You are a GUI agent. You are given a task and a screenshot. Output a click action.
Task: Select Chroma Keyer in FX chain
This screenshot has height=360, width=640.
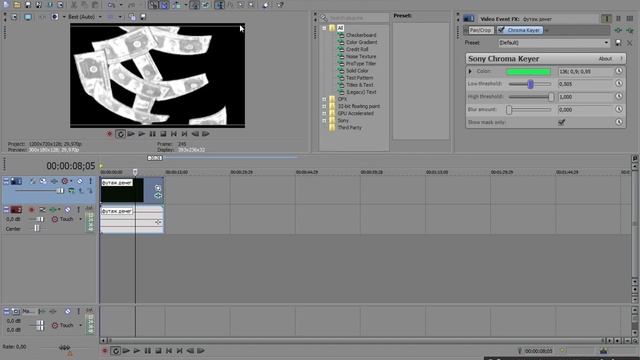click(524, 30)
